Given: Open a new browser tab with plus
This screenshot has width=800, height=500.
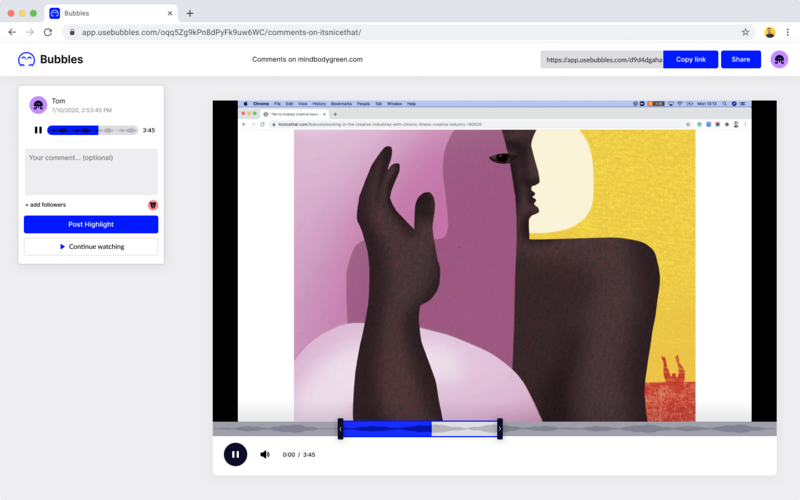Looking at the screenshot, I should click(x=190, y=13).
